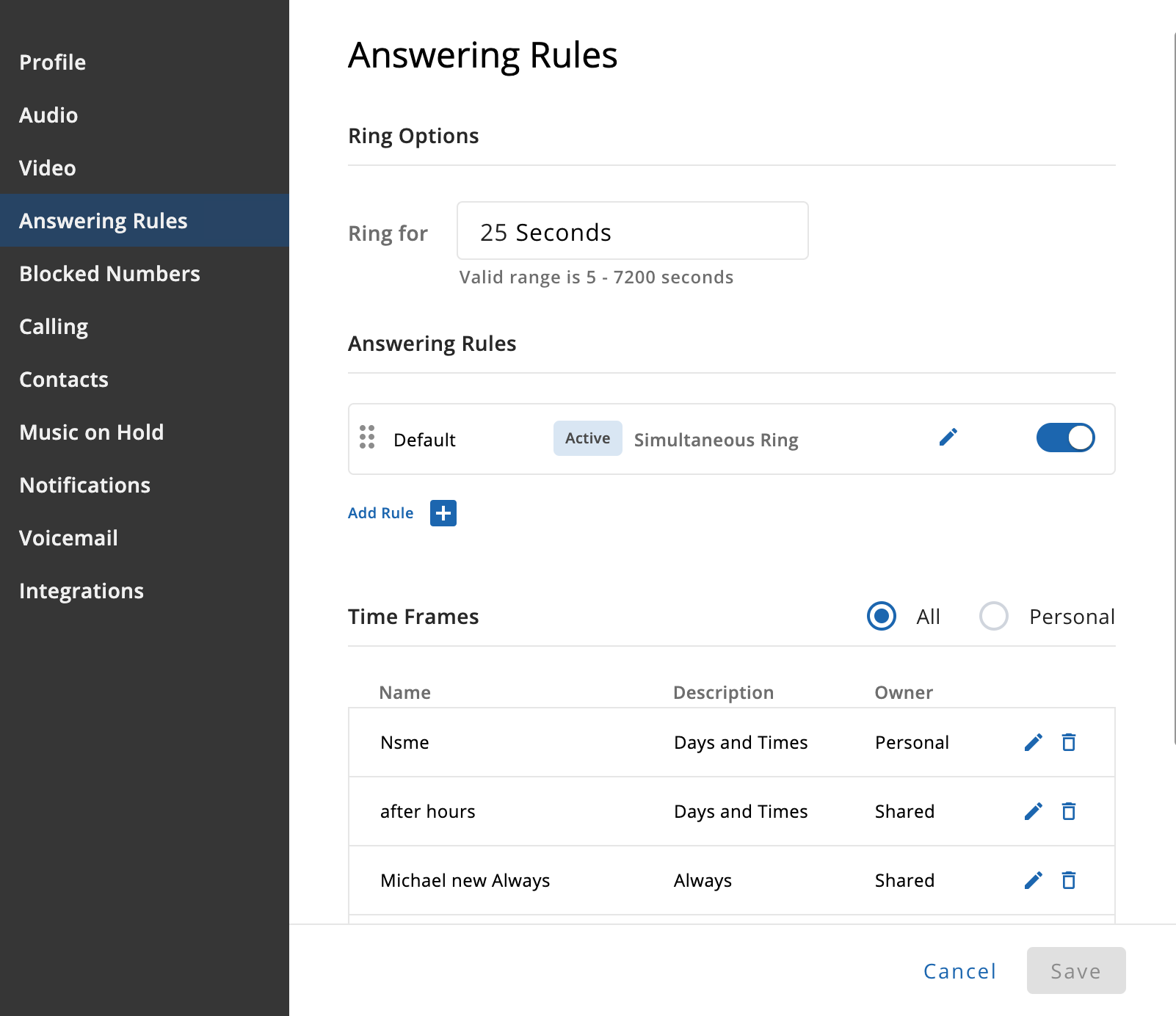This screenshot has height=1016, width=1176.
Task: Edit the Nsme time frame
Action: tap(1034, 742)
